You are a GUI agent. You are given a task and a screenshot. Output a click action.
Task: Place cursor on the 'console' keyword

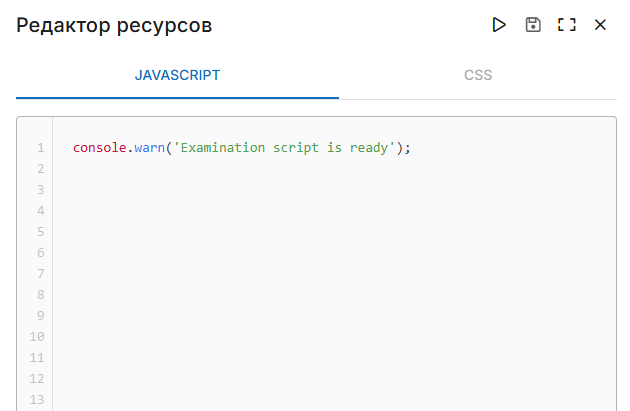101,148
